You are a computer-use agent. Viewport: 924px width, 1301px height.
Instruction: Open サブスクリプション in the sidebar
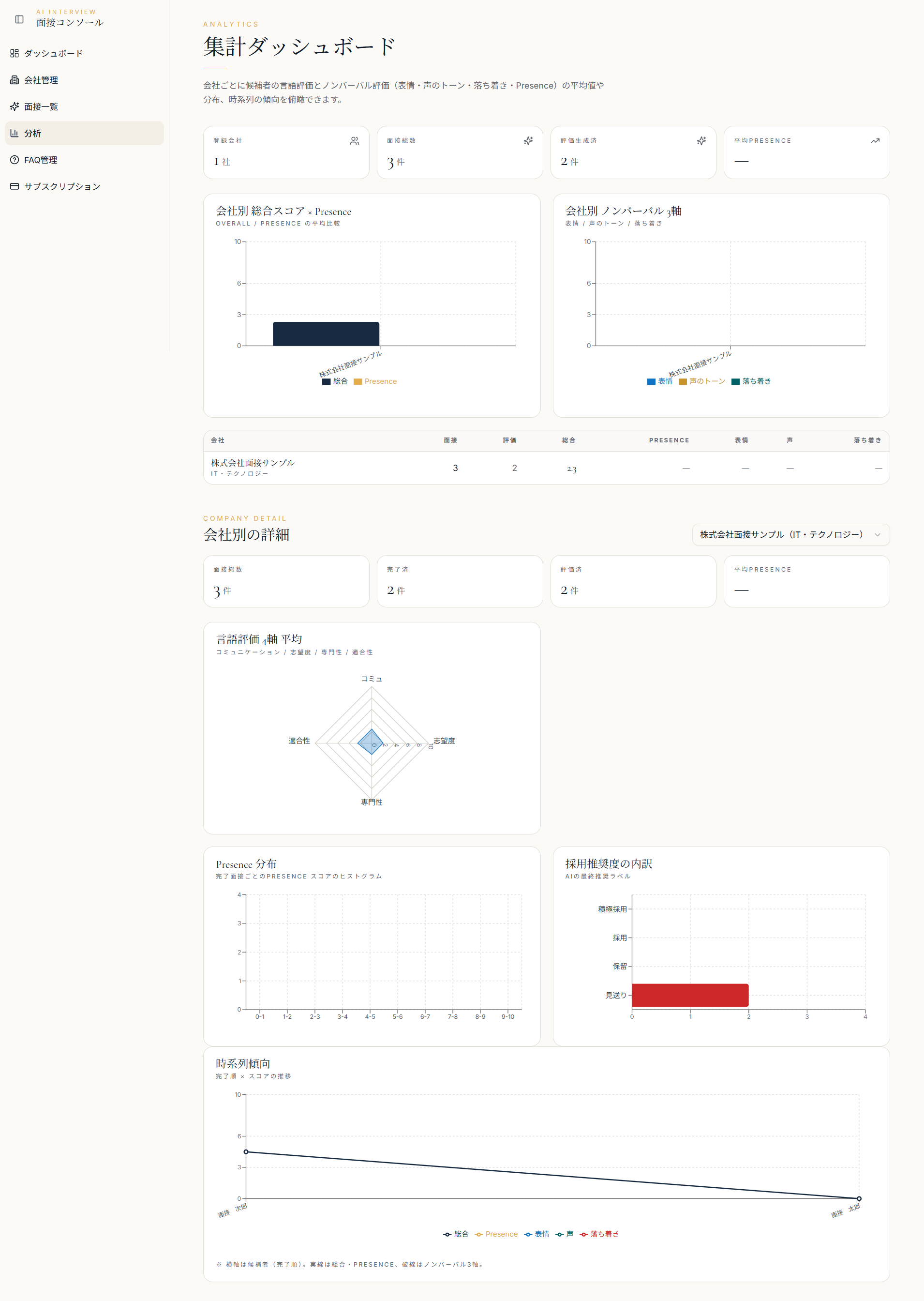point(84,186)
